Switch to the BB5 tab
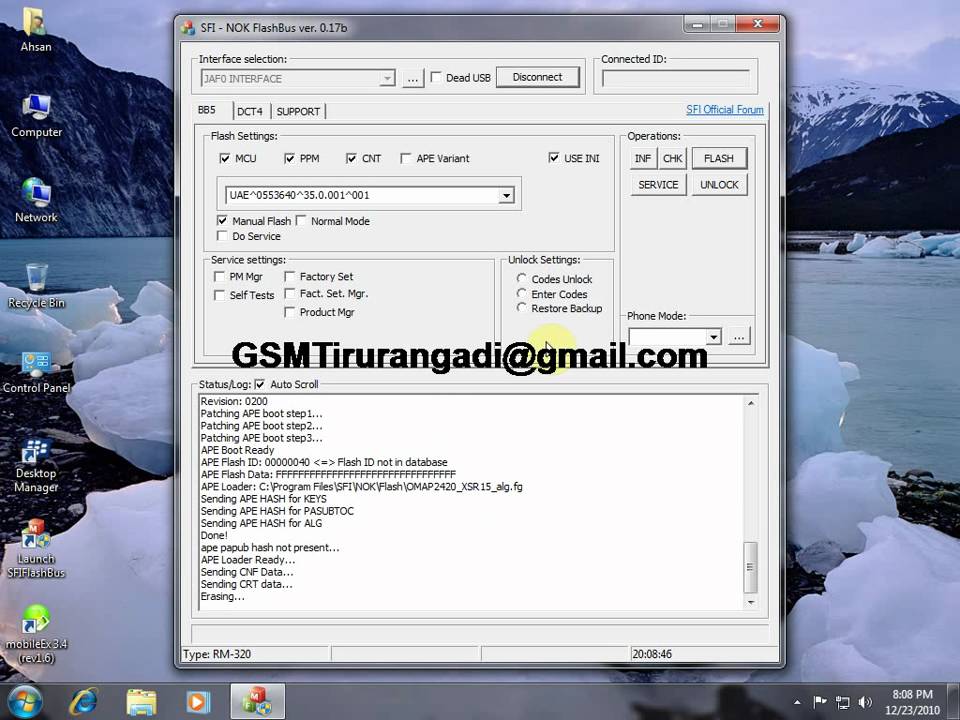This screenshot has height=720, width=960. point(207,110)
